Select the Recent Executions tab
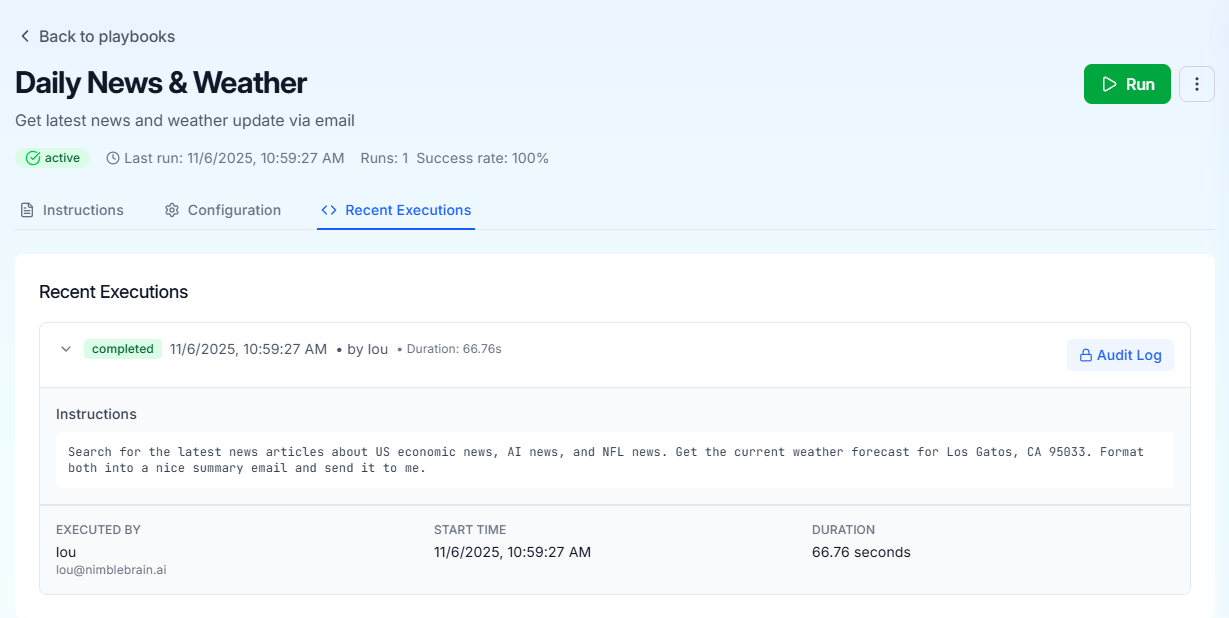 pos(396,210)
